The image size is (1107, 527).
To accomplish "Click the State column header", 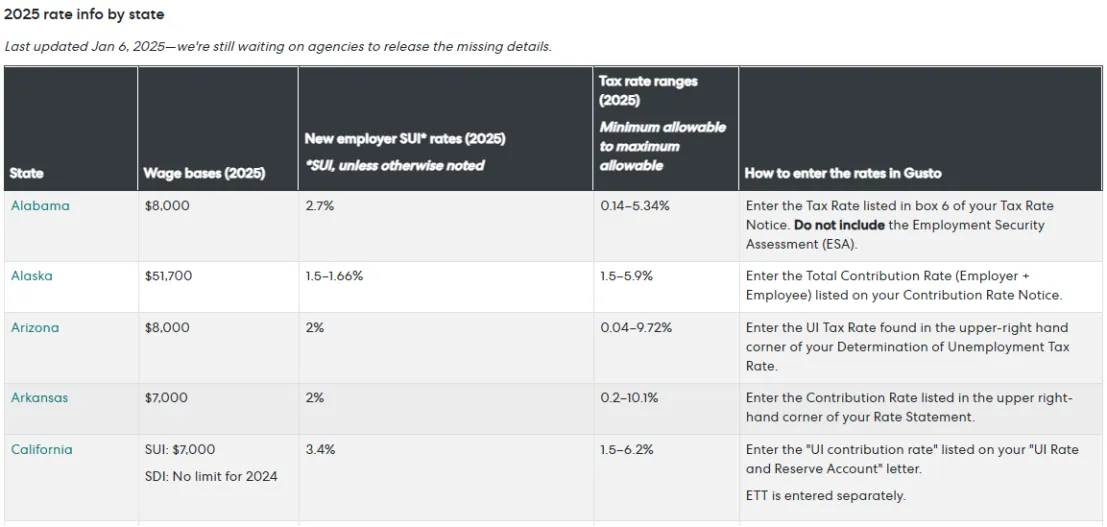I will (x=27, y=174).
